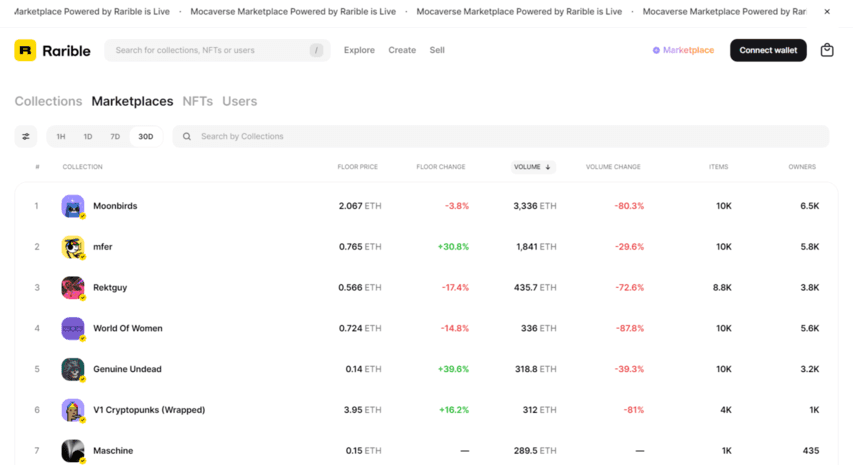Click the Connect wallet button
This screenshot has height=465, width=853.
768,50
